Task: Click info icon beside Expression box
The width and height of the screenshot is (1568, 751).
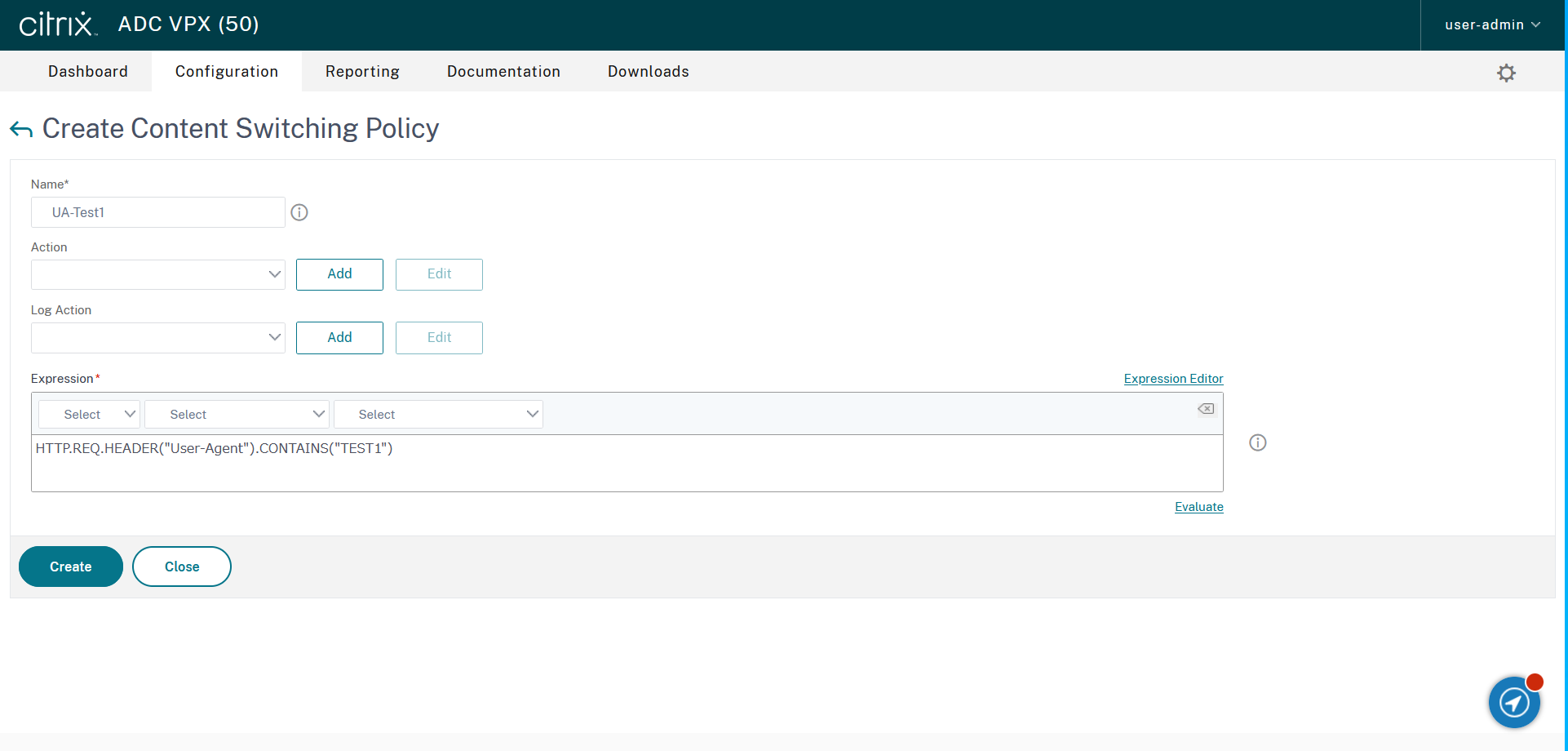Action: pos(1257,442)
